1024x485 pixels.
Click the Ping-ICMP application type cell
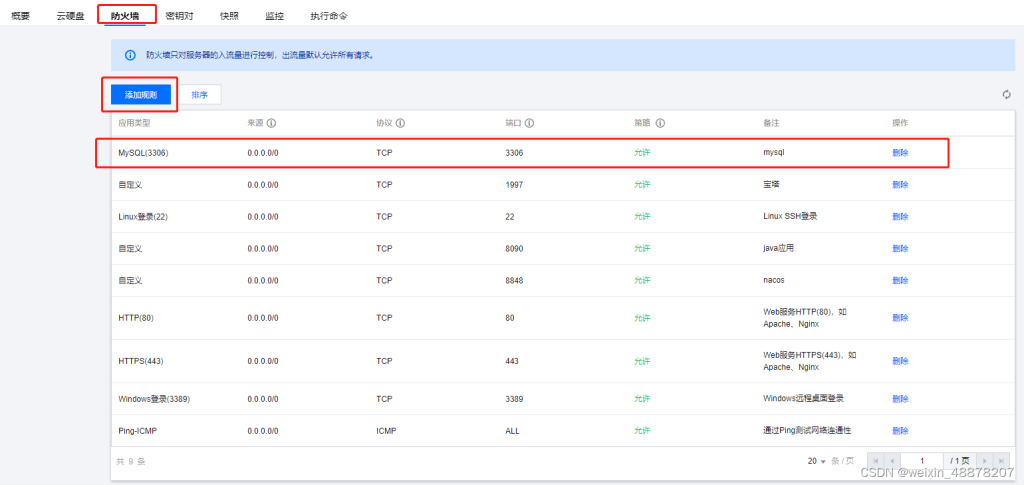(x=136, y=431)
